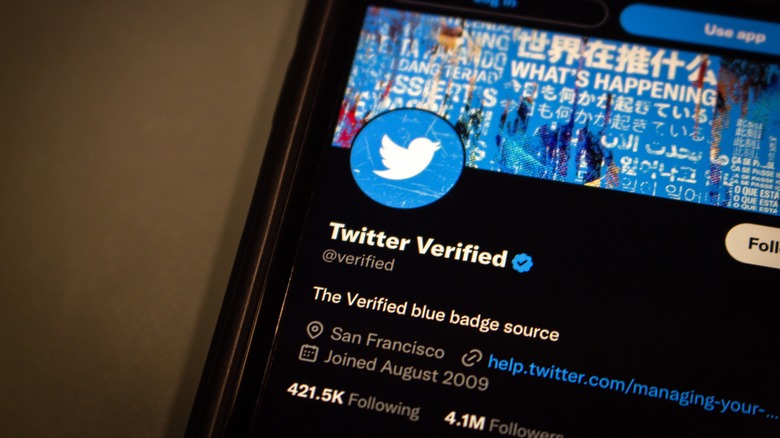Tap the blue verified checkmark badge

point(522,262)
